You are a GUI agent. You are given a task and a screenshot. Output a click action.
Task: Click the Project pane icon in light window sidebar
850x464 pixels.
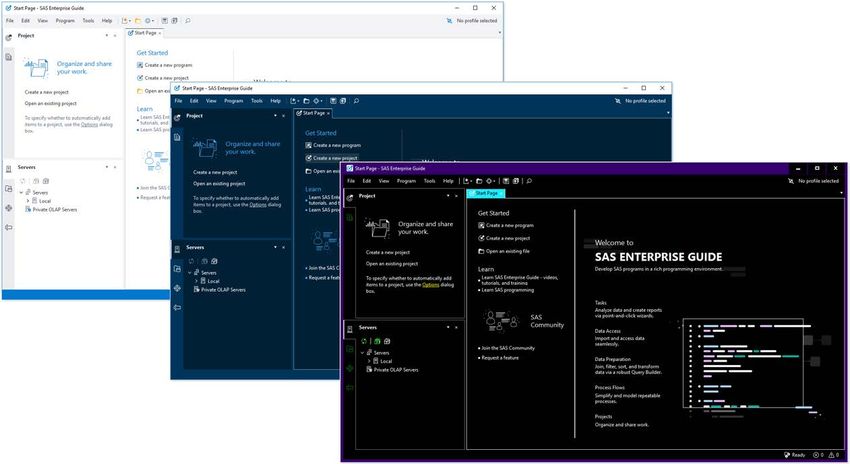[x=9, y=37]
